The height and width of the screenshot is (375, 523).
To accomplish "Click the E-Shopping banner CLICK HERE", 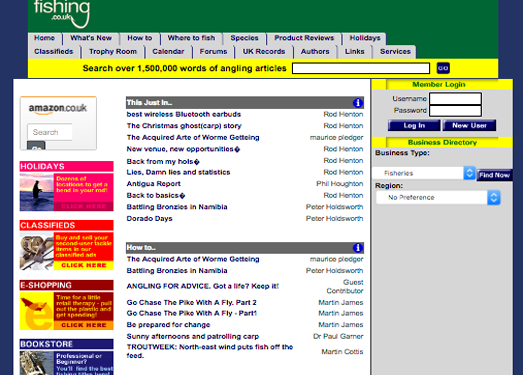I will point(84,325).
